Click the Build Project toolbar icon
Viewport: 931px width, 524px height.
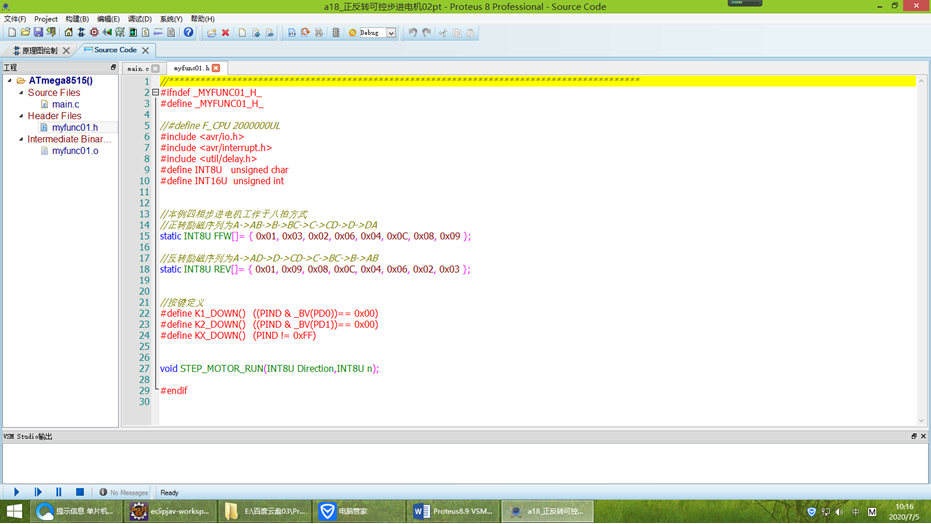[x=292, y=33]
